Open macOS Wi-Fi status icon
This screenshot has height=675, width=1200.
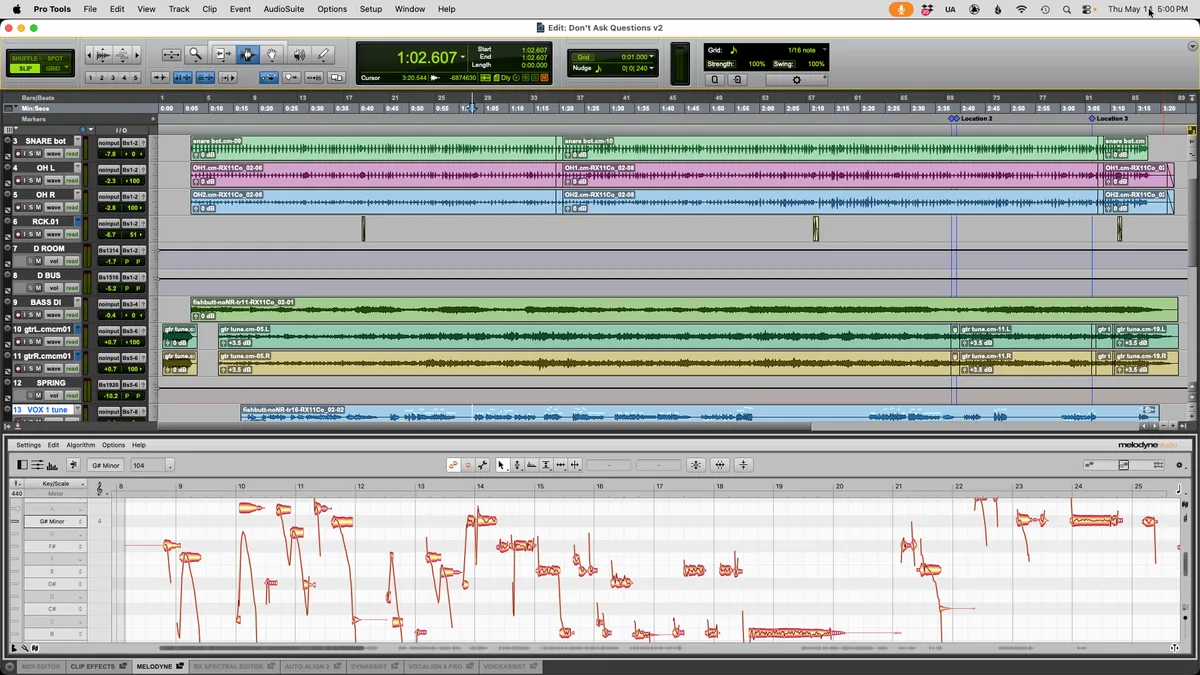[1021, 9]
